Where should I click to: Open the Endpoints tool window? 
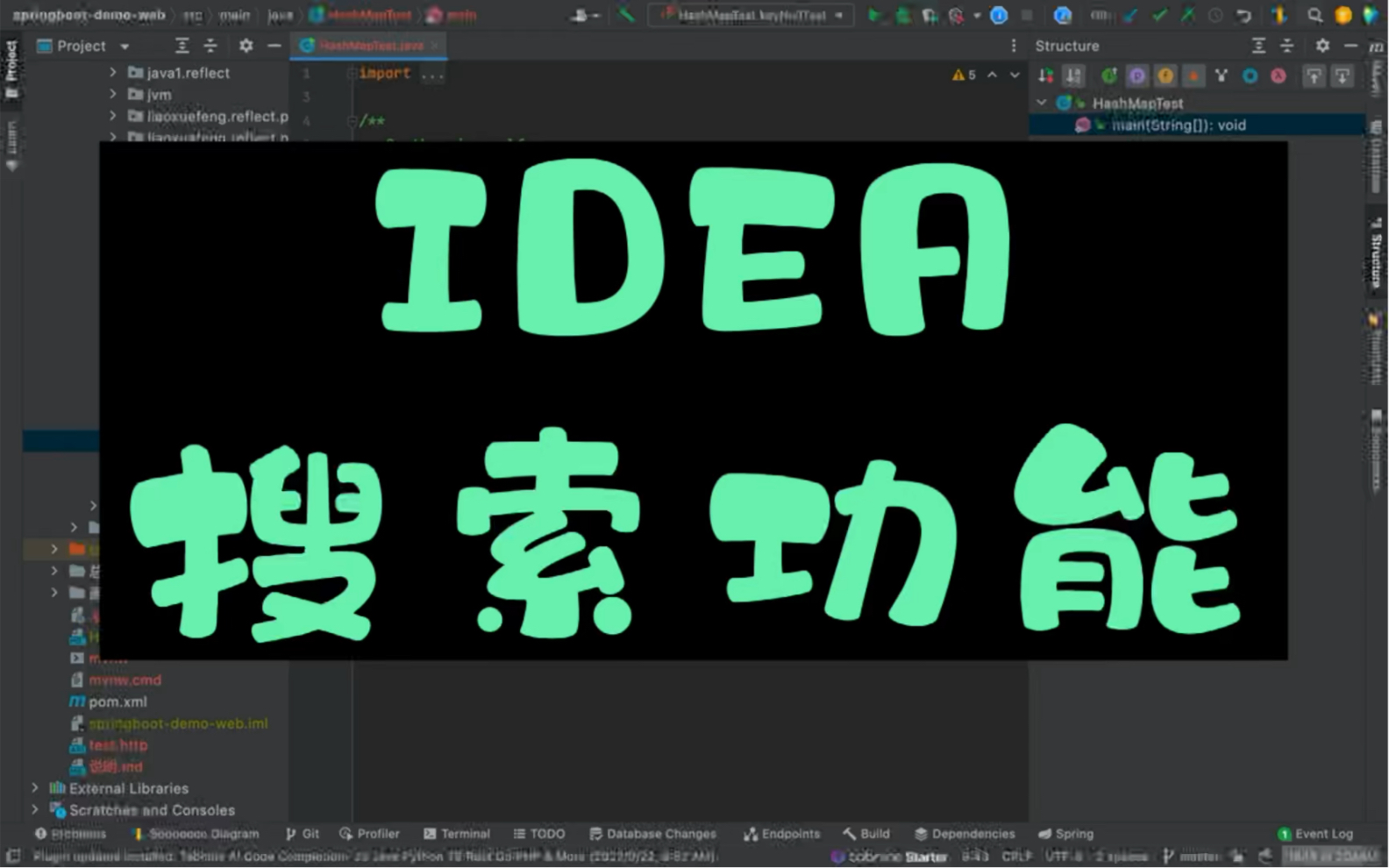[782, 834]
